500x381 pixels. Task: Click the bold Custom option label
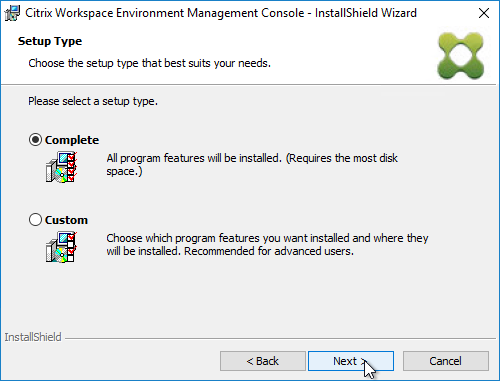(66, 220)
